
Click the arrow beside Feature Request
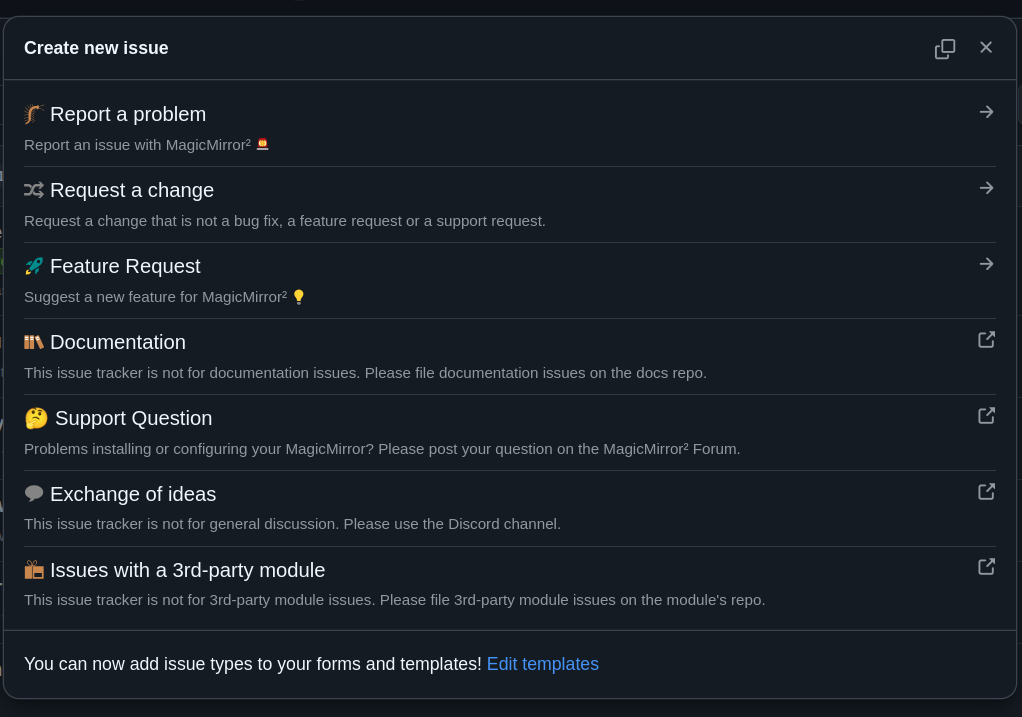pyautogui.click(x=986, y=264)
